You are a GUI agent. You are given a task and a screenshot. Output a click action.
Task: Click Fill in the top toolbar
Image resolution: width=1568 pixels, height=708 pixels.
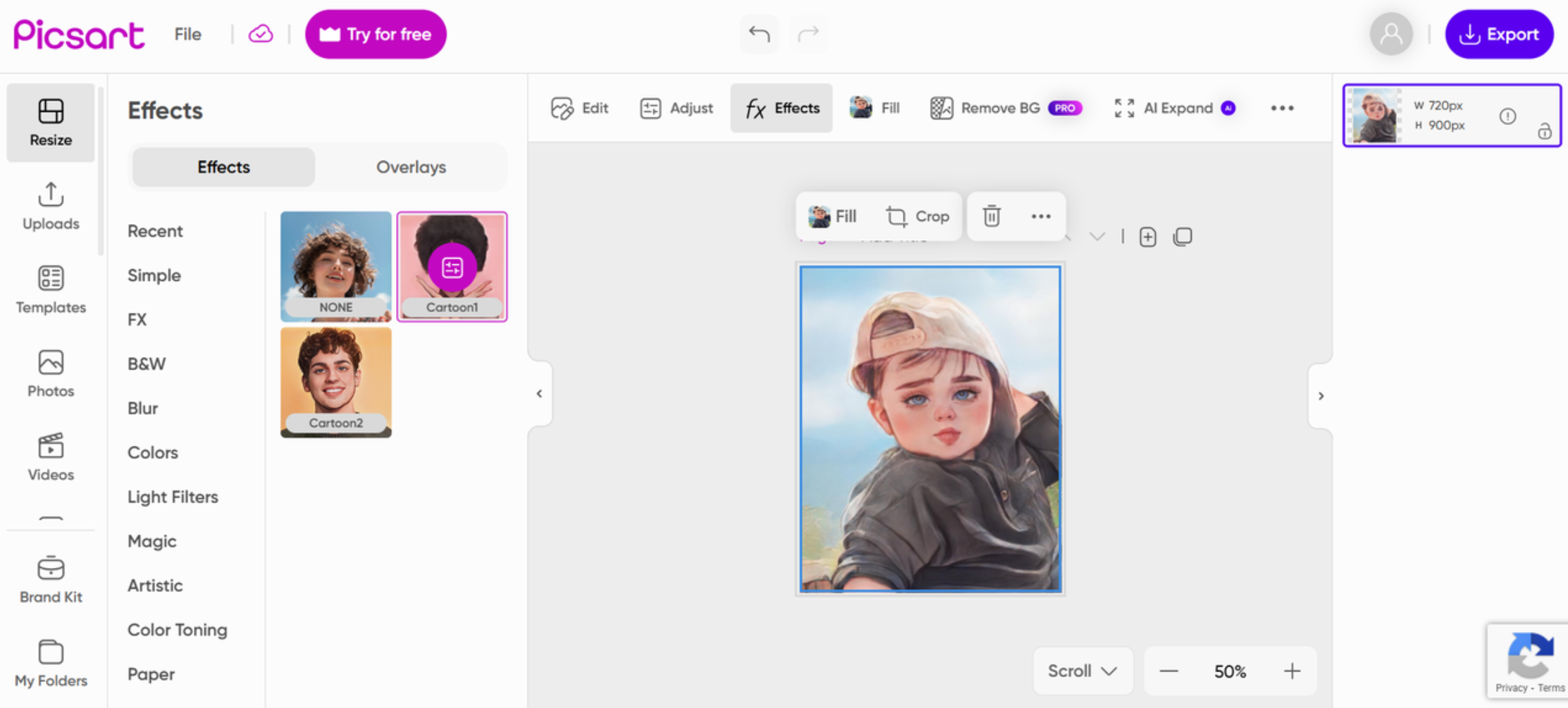point(875,108)
